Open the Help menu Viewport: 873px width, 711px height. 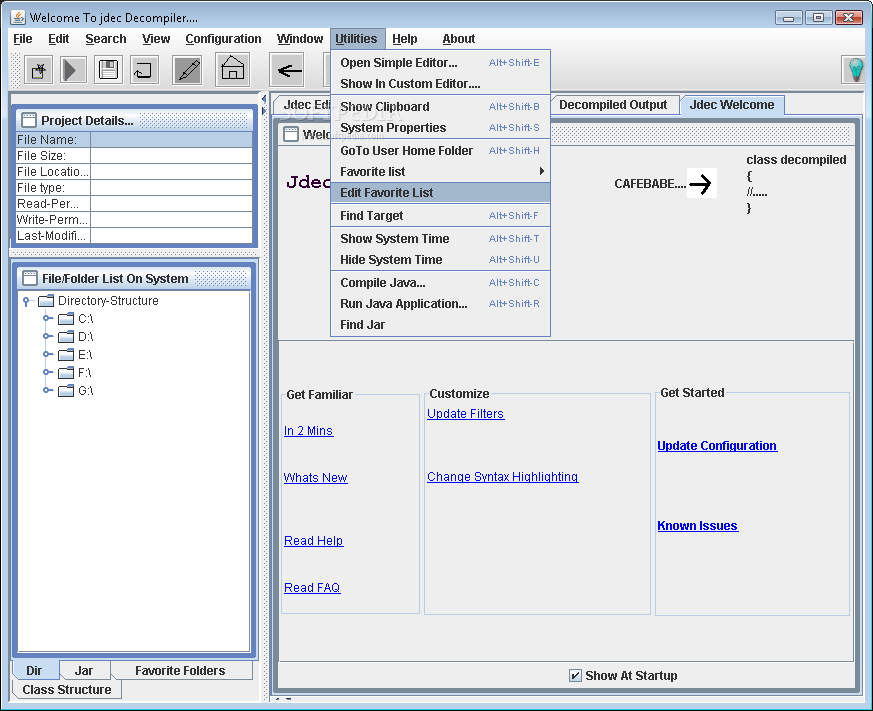tap(404, 39)
